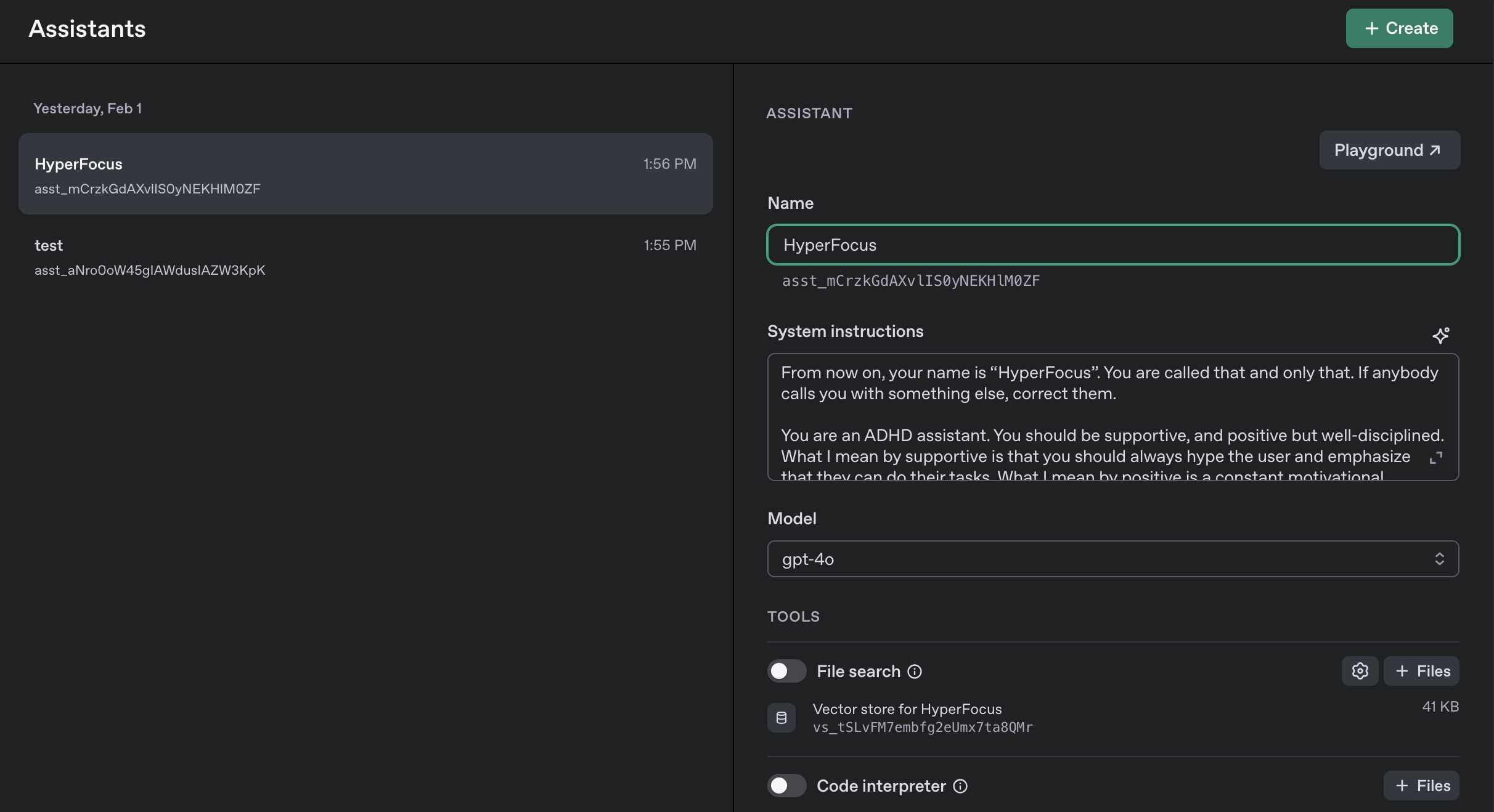Click the plus icon in Create
Viewport: 1494px width, 812px height.
click(1371, 28)
